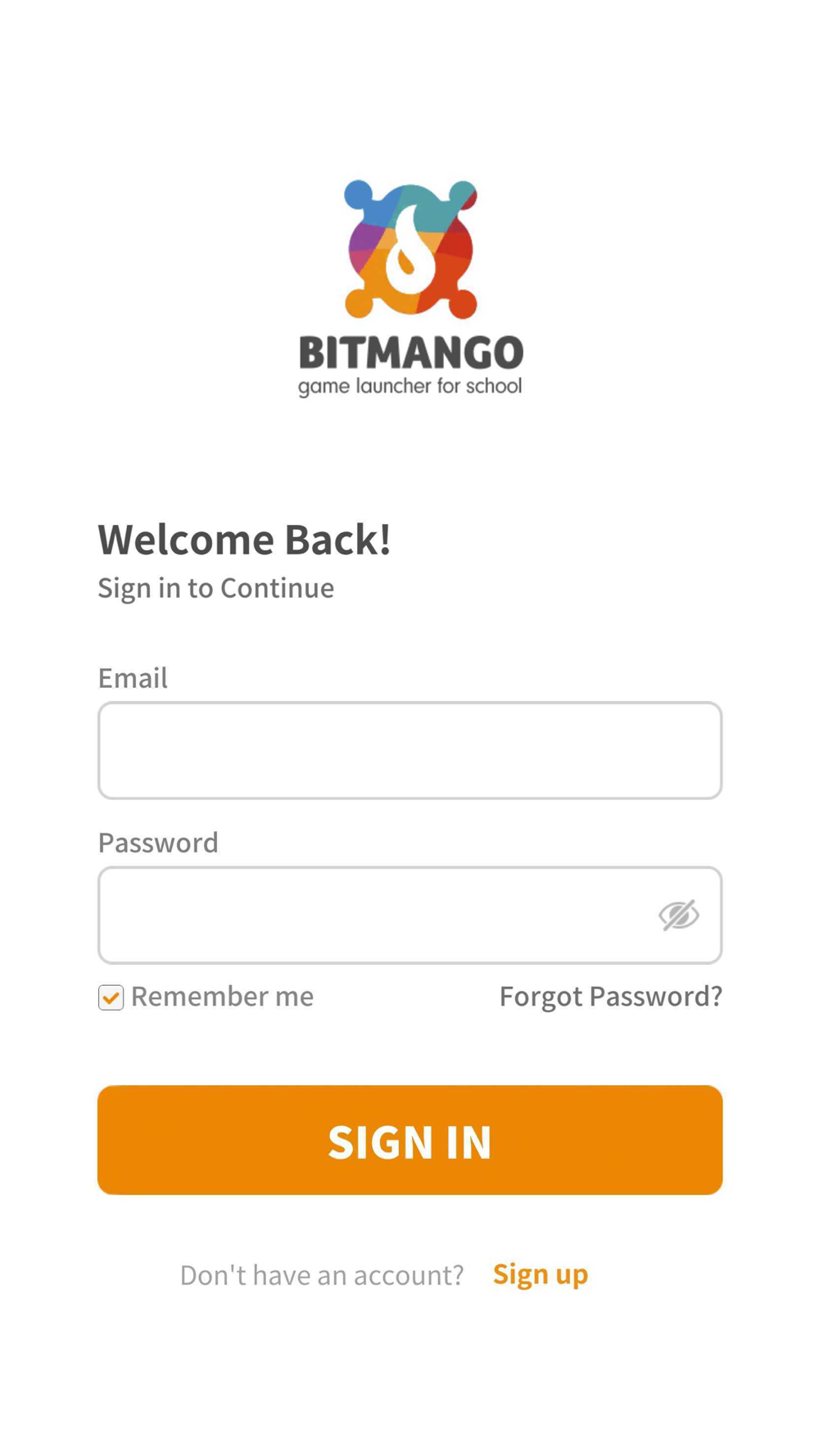The width and height of the screenshot is (819, 1456).
Task: Click the game launcher for school tagline
Action: (x=409, y=387)
